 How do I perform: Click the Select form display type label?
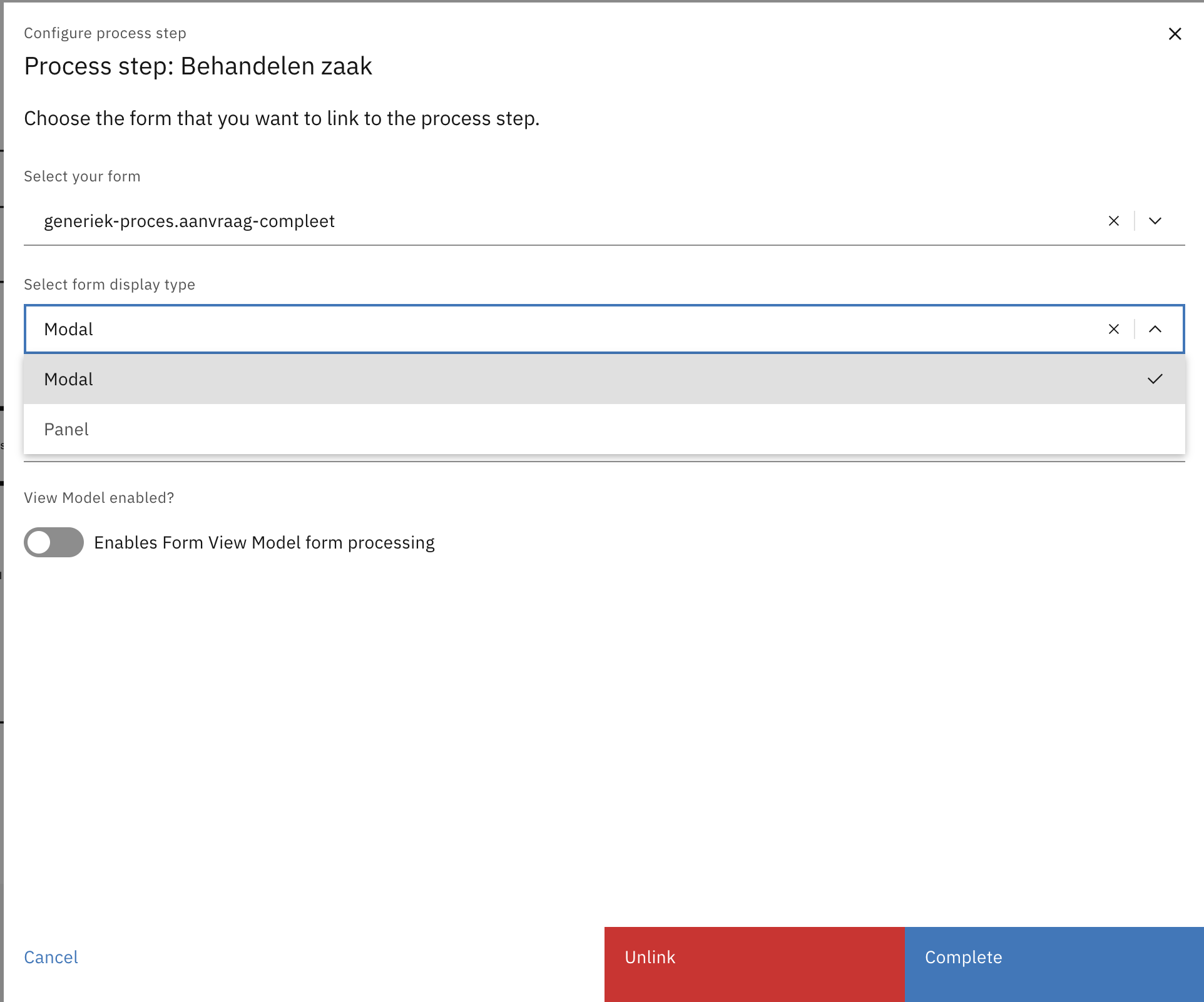point(110,285)
